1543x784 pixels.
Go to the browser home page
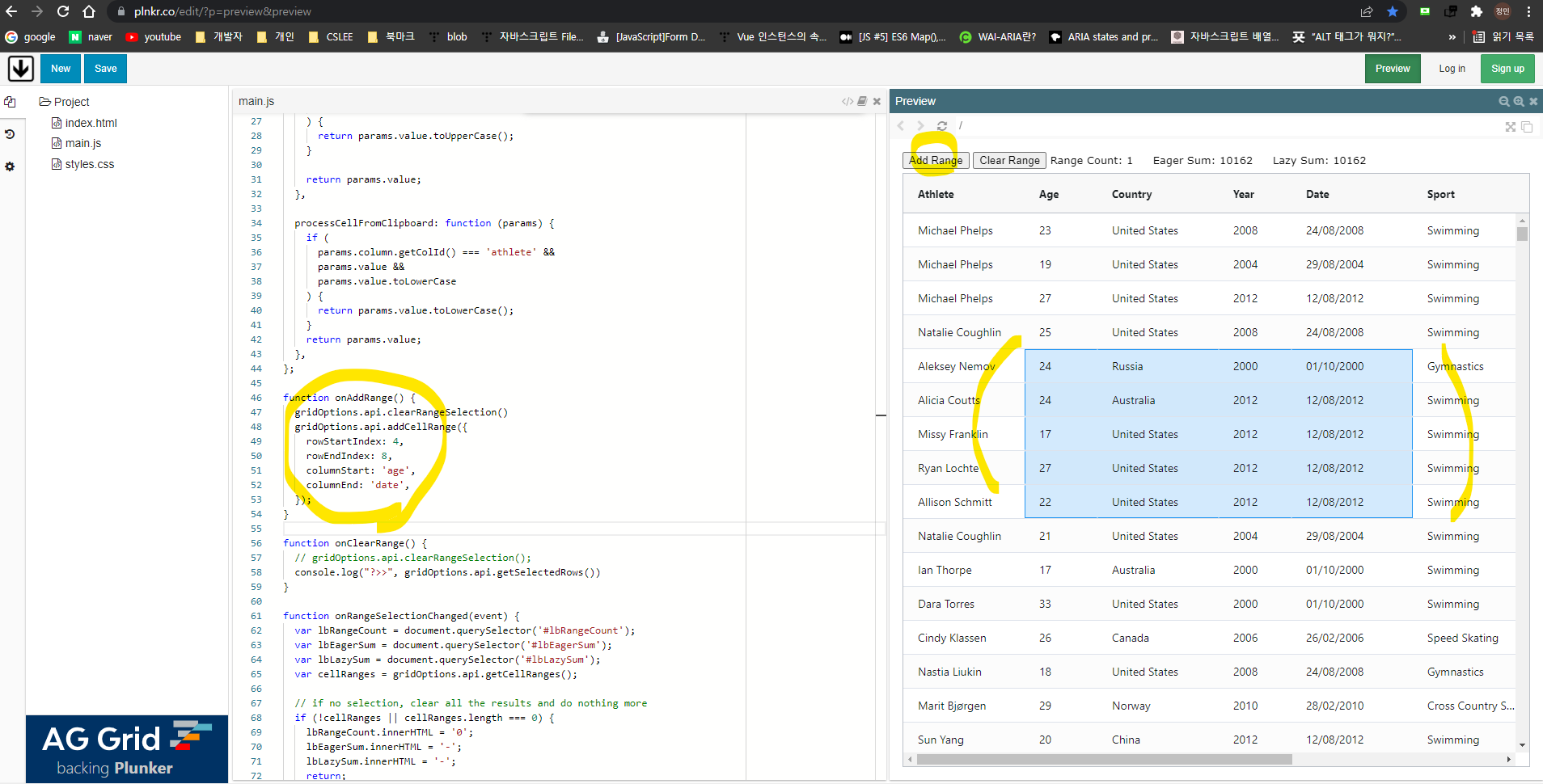[x=89, y=11]
